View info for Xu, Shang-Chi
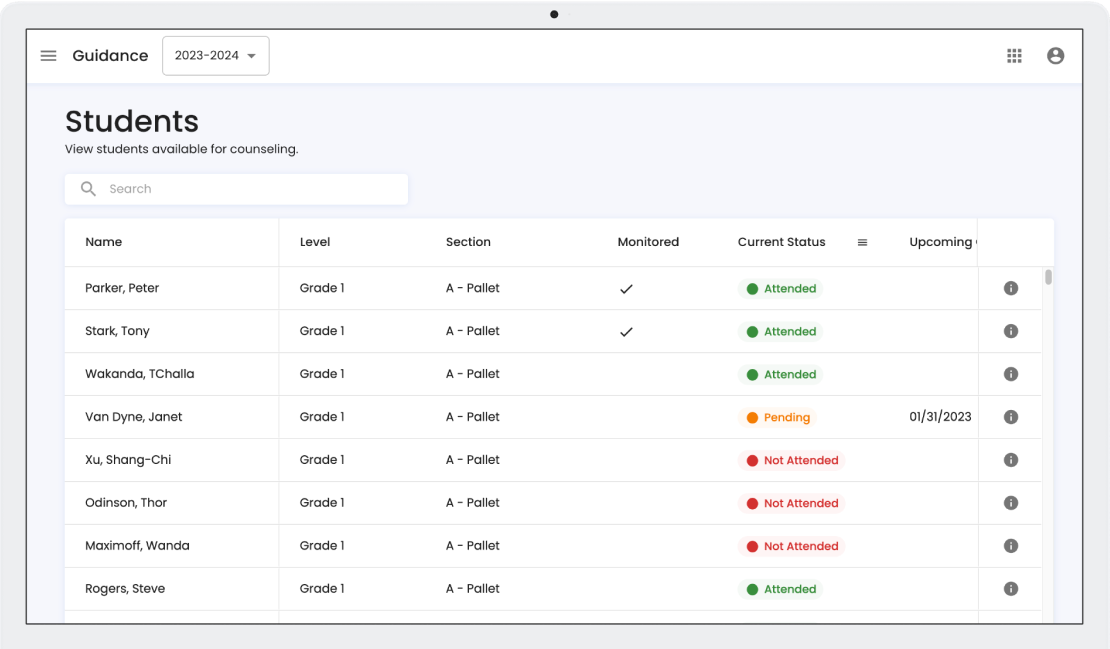The width and height of the screenshot is (1110, 649). [1011, 460]
